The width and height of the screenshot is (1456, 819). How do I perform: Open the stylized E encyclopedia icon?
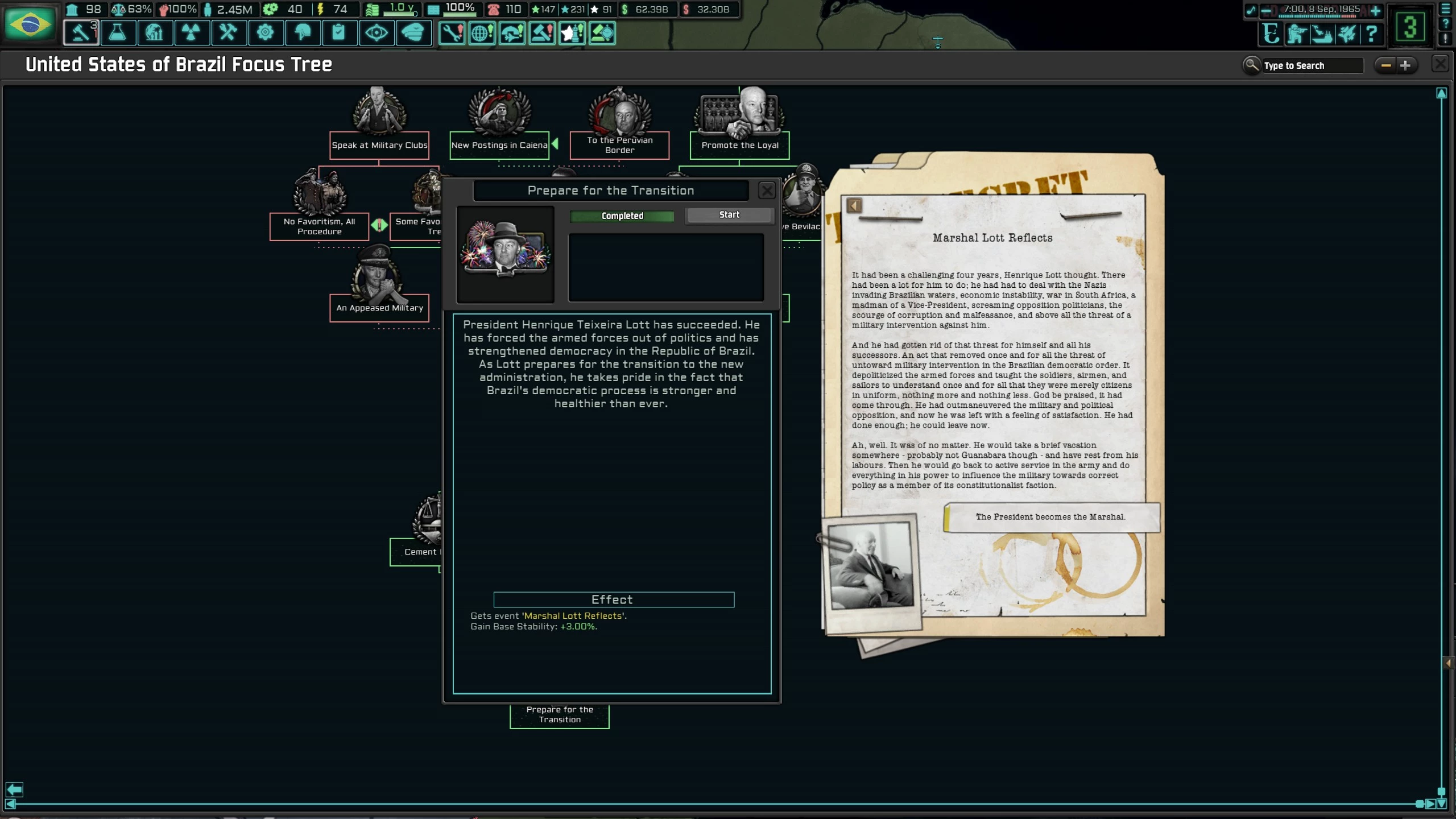(x=1271, y=34)
